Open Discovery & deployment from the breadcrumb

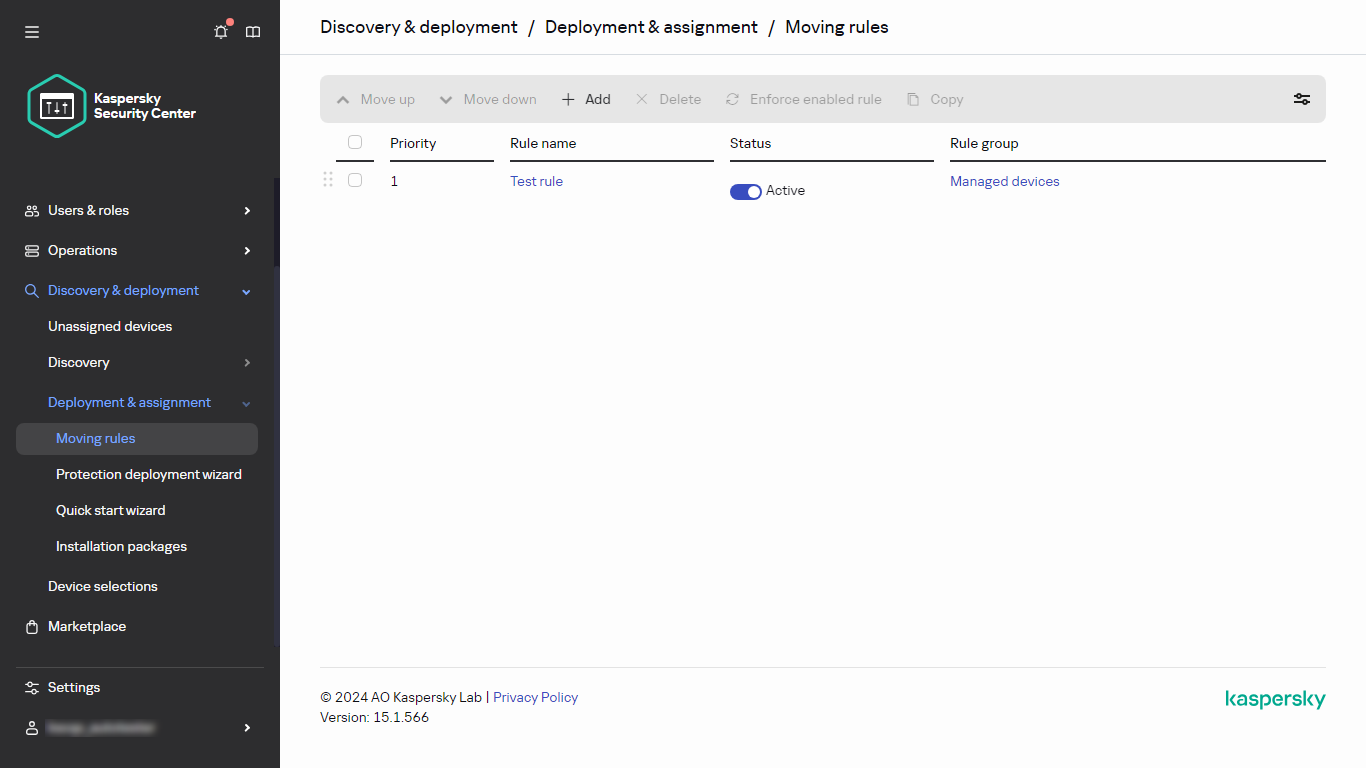point(418,27)
